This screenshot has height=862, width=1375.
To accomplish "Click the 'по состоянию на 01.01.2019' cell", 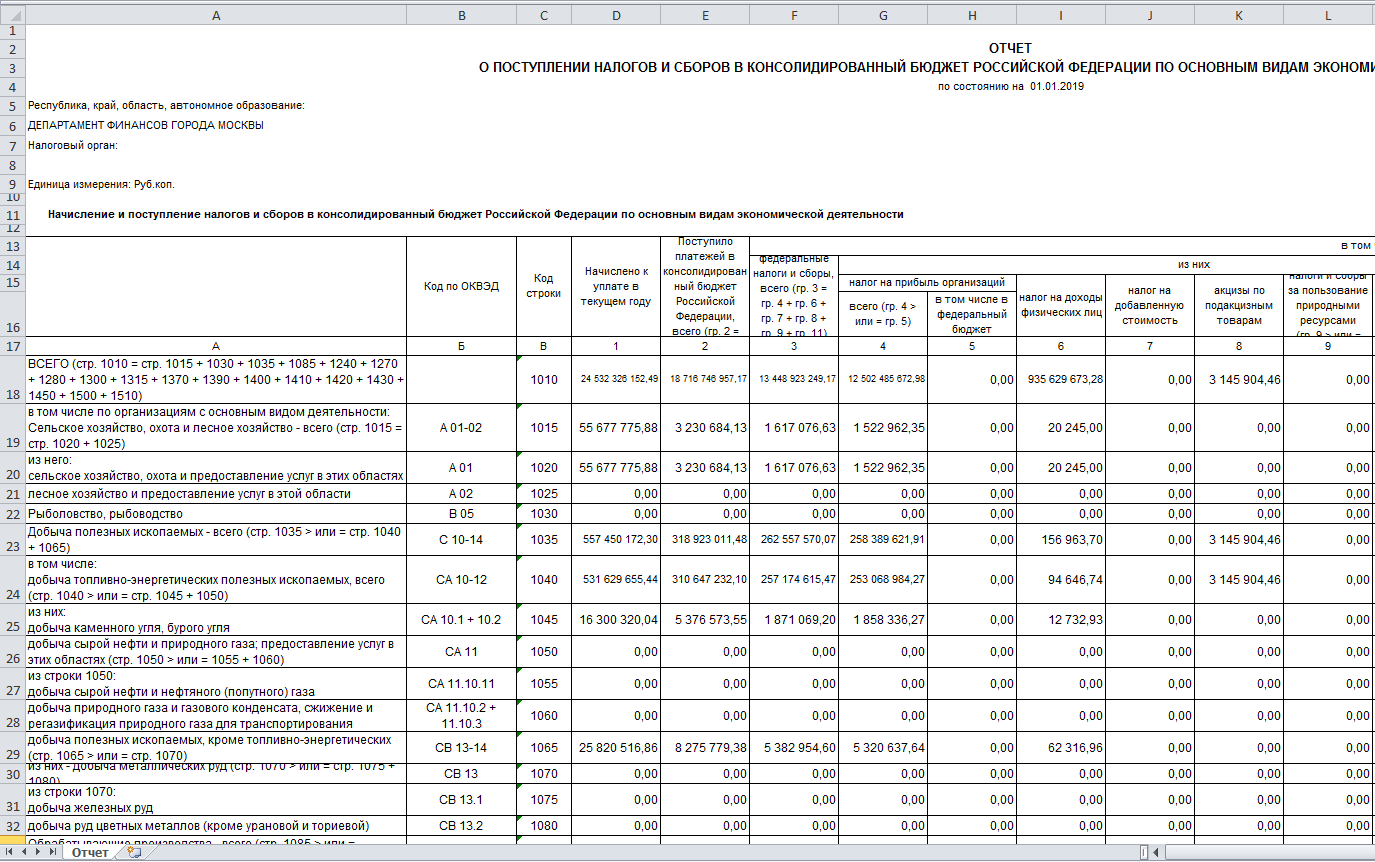I will click(x=1010, y=86).
